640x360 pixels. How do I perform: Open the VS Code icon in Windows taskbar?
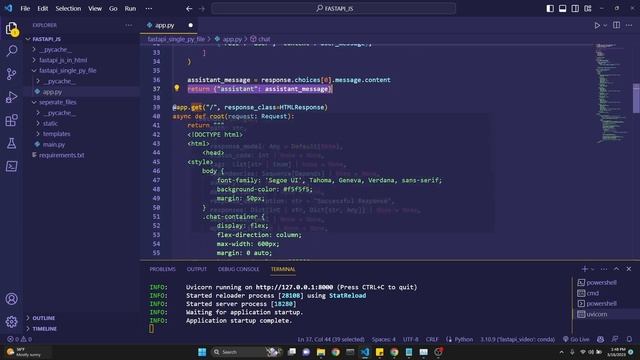pyautogui.click(x=365, y=352)
